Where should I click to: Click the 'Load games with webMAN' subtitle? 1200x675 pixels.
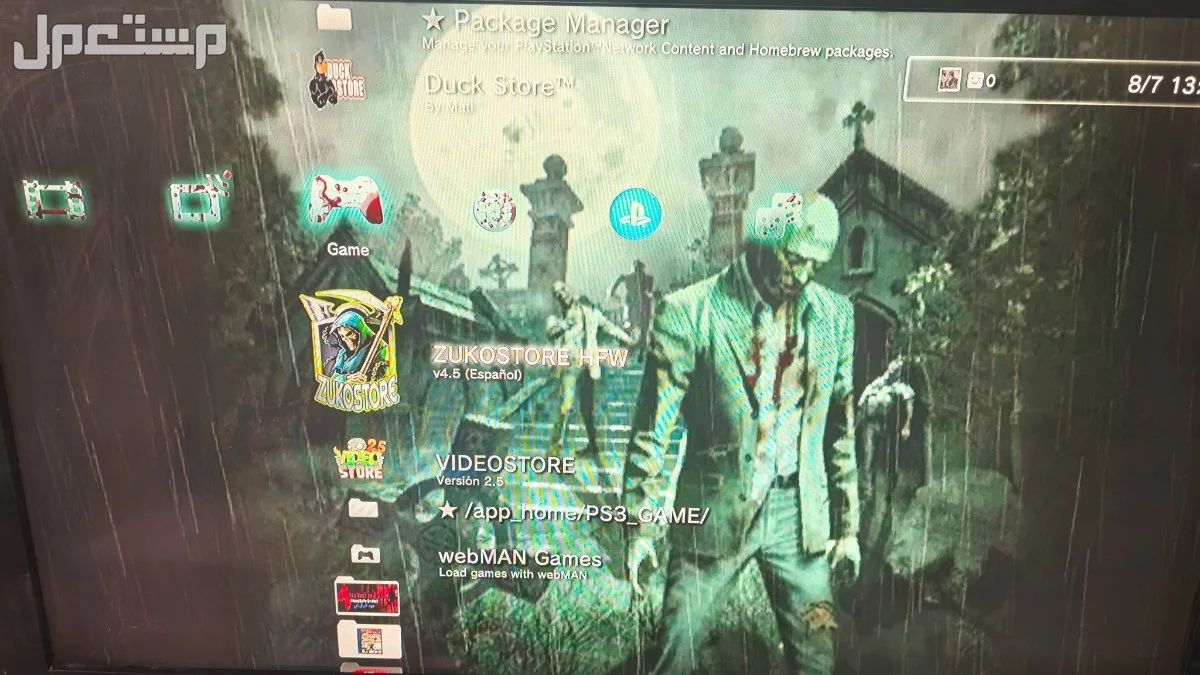coord(512,573)
